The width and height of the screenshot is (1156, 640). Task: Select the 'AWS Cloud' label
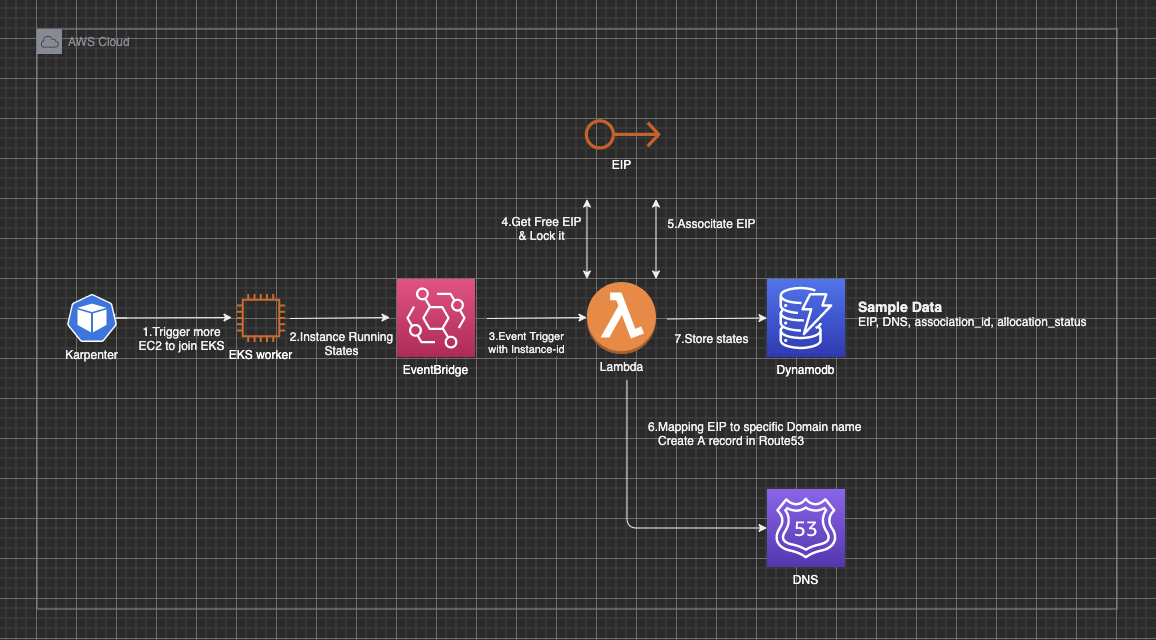pyautogui.click(x=99, y=42)
